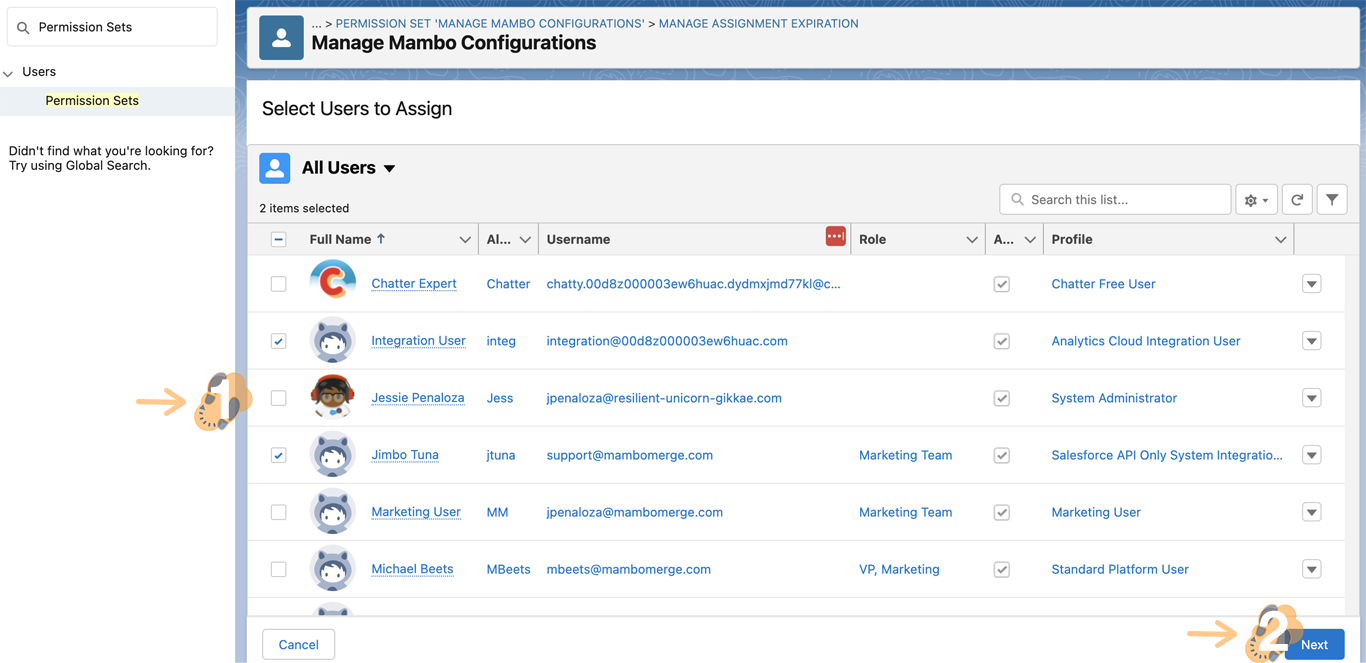Image resolution: width=1366 pixels, height=663 pixels.
Task: Select the Jessie Penaloza row checkbox
Action: coord(279,398)
